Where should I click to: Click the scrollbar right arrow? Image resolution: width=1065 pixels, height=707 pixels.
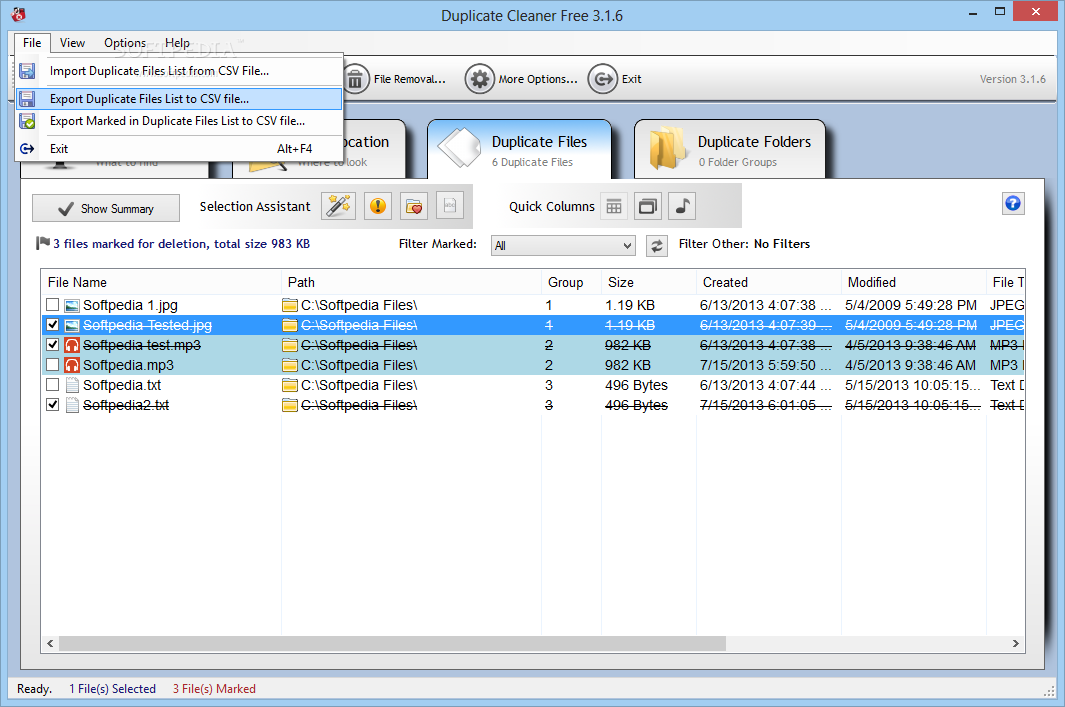click(x=1015, y=643)
